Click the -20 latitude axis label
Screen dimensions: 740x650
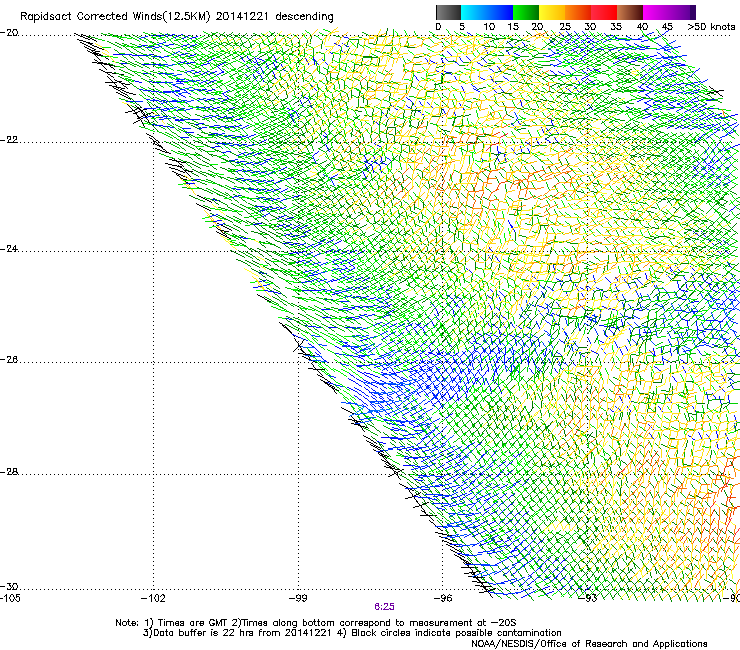(x=9, y=33)
